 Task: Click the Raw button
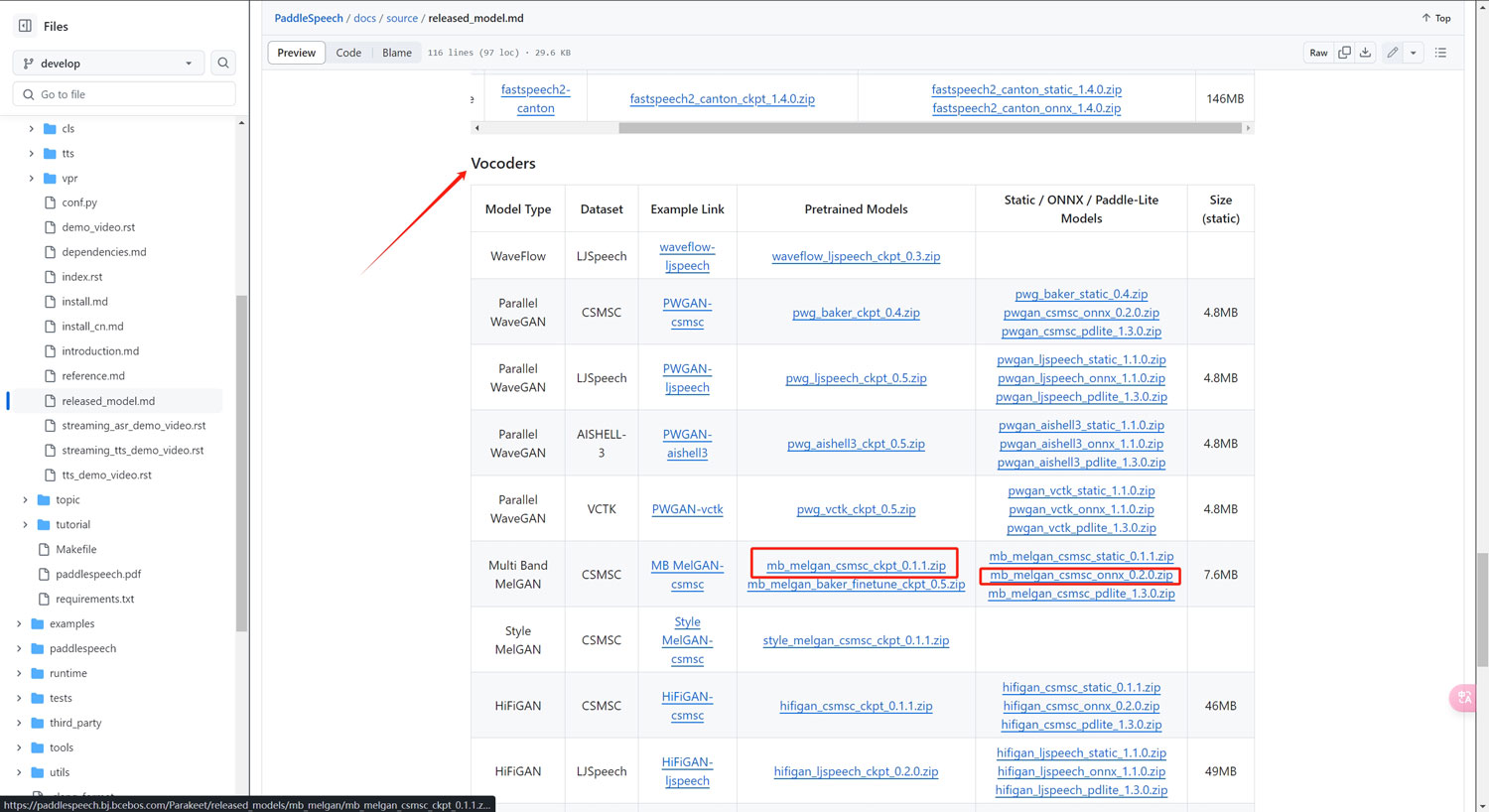pos(1318,53)
